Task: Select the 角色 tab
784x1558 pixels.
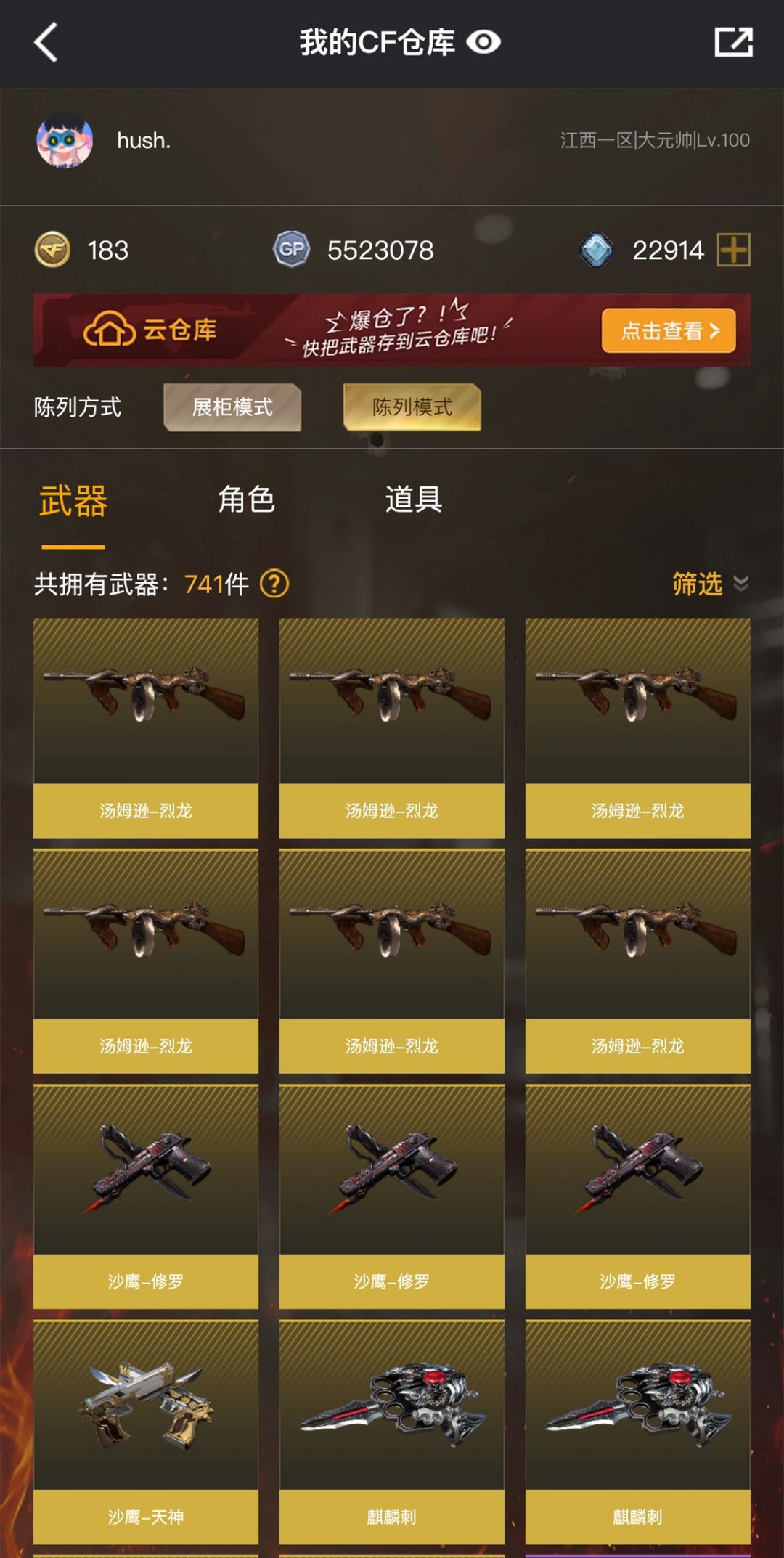Action: pyautogui.click(x=247, y=499)
